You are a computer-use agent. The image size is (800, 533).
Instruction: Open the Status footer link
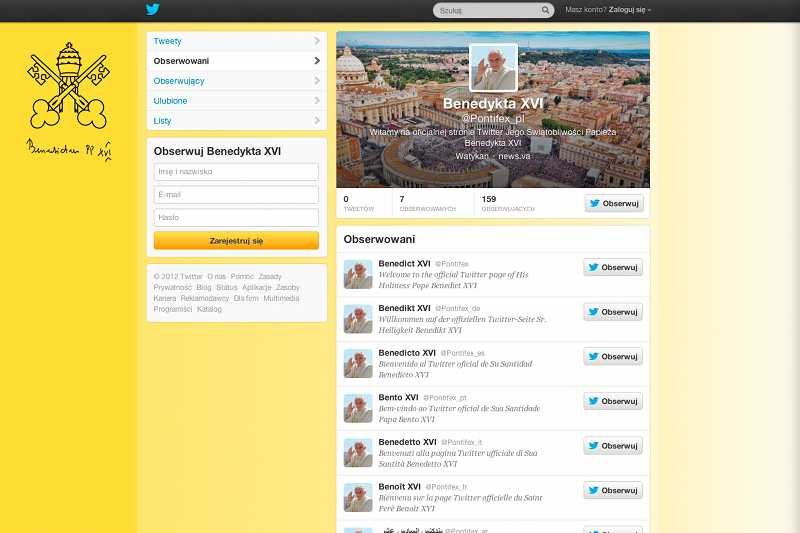(x=227, y=288)
